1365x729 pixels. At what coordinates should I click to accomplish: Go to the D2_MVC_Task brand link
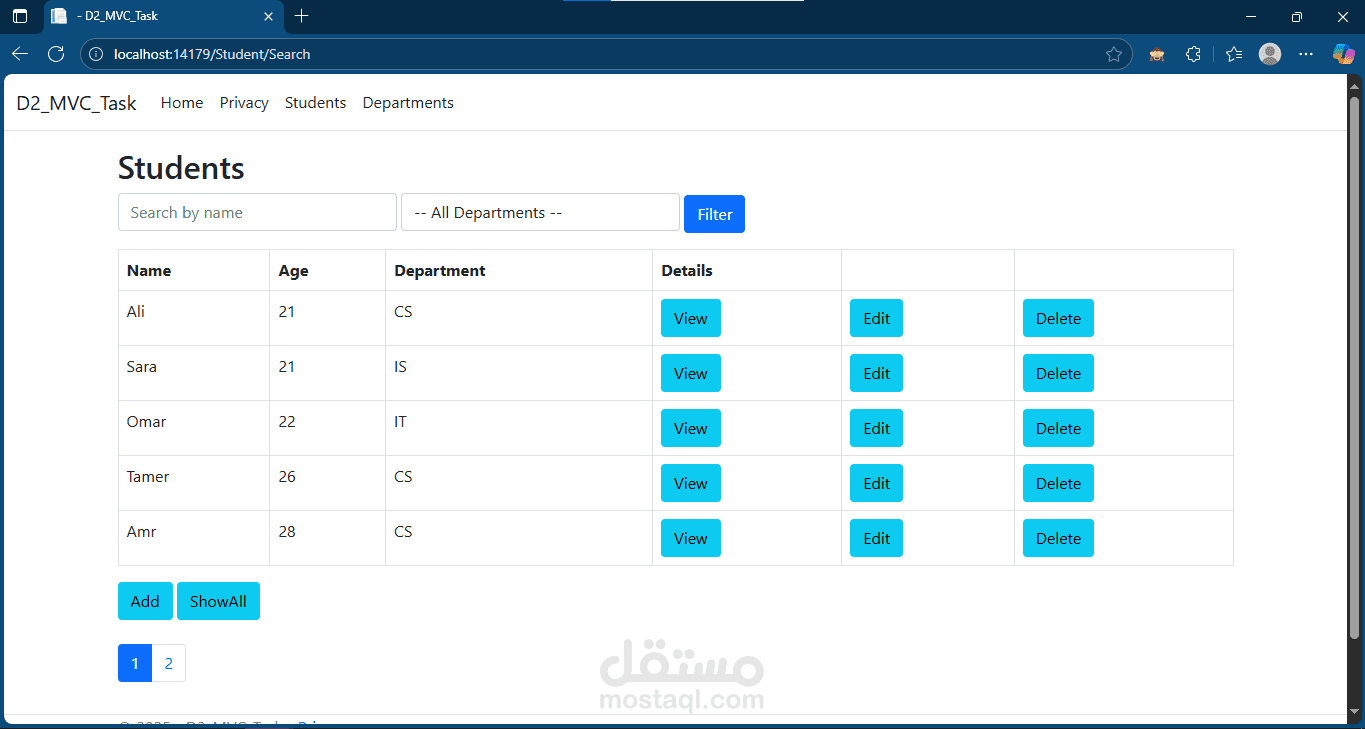pos(76,103)
